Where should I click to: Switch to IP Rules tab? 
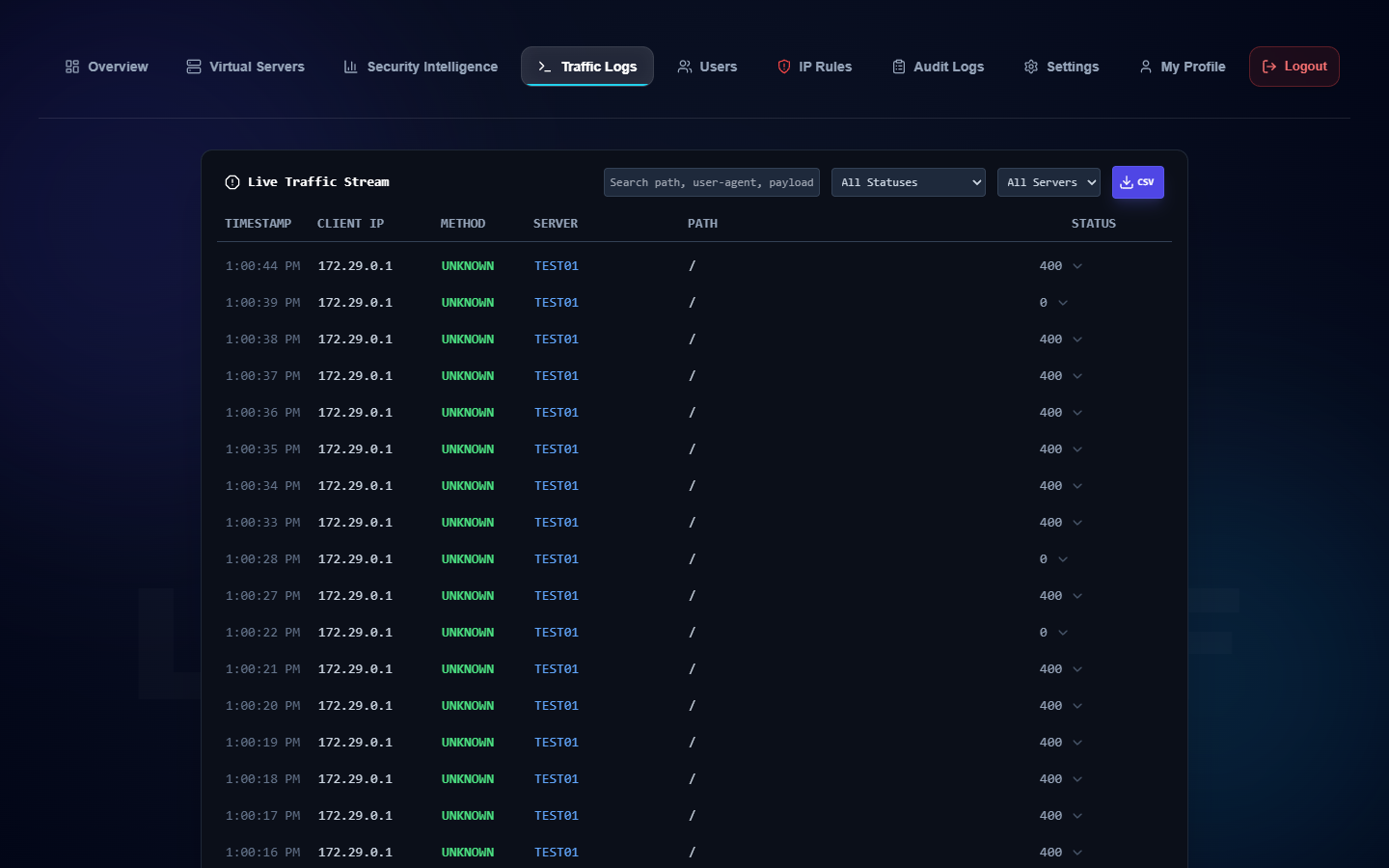[x=814, y=67]
